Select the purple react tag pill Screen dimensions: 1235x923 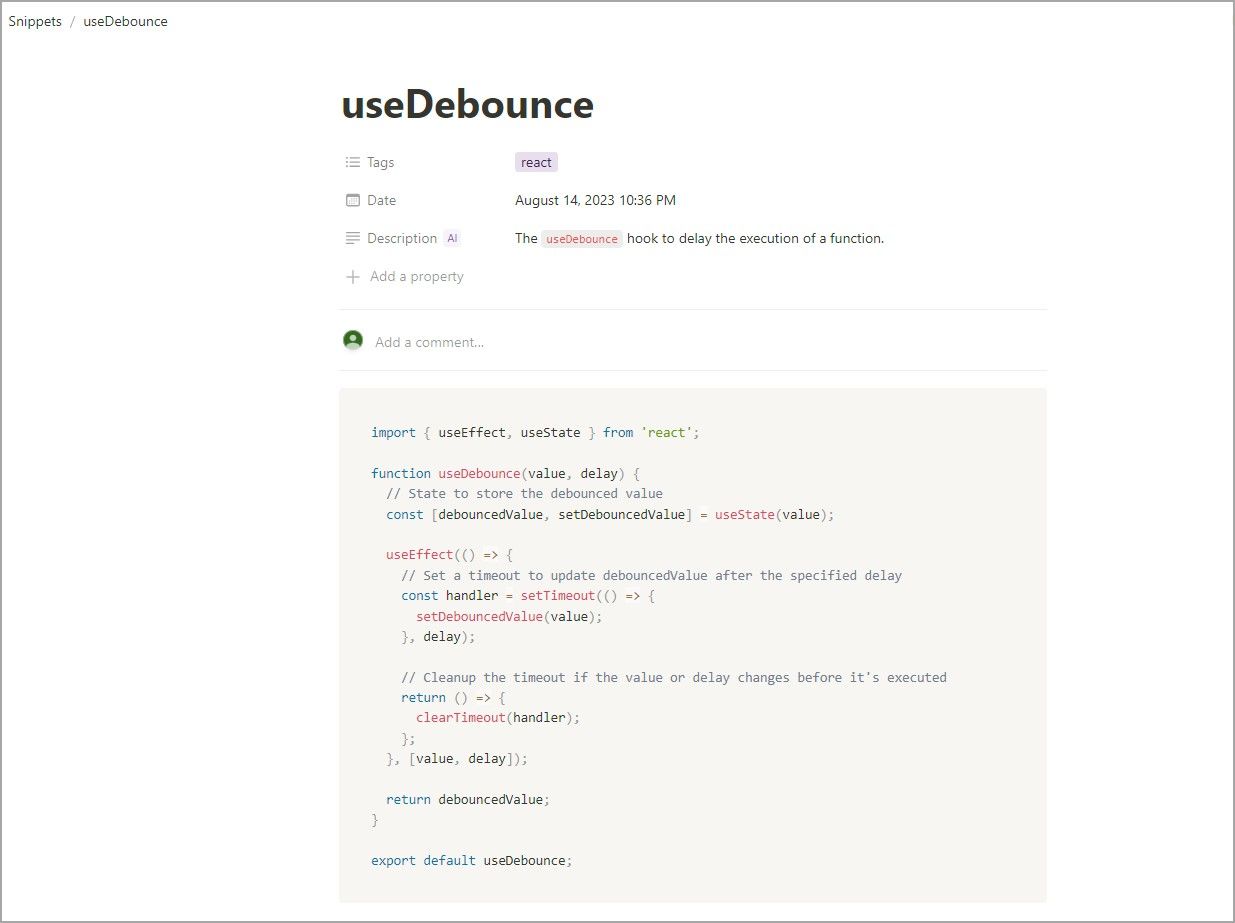pyautogui.click(x=536, y=162)
